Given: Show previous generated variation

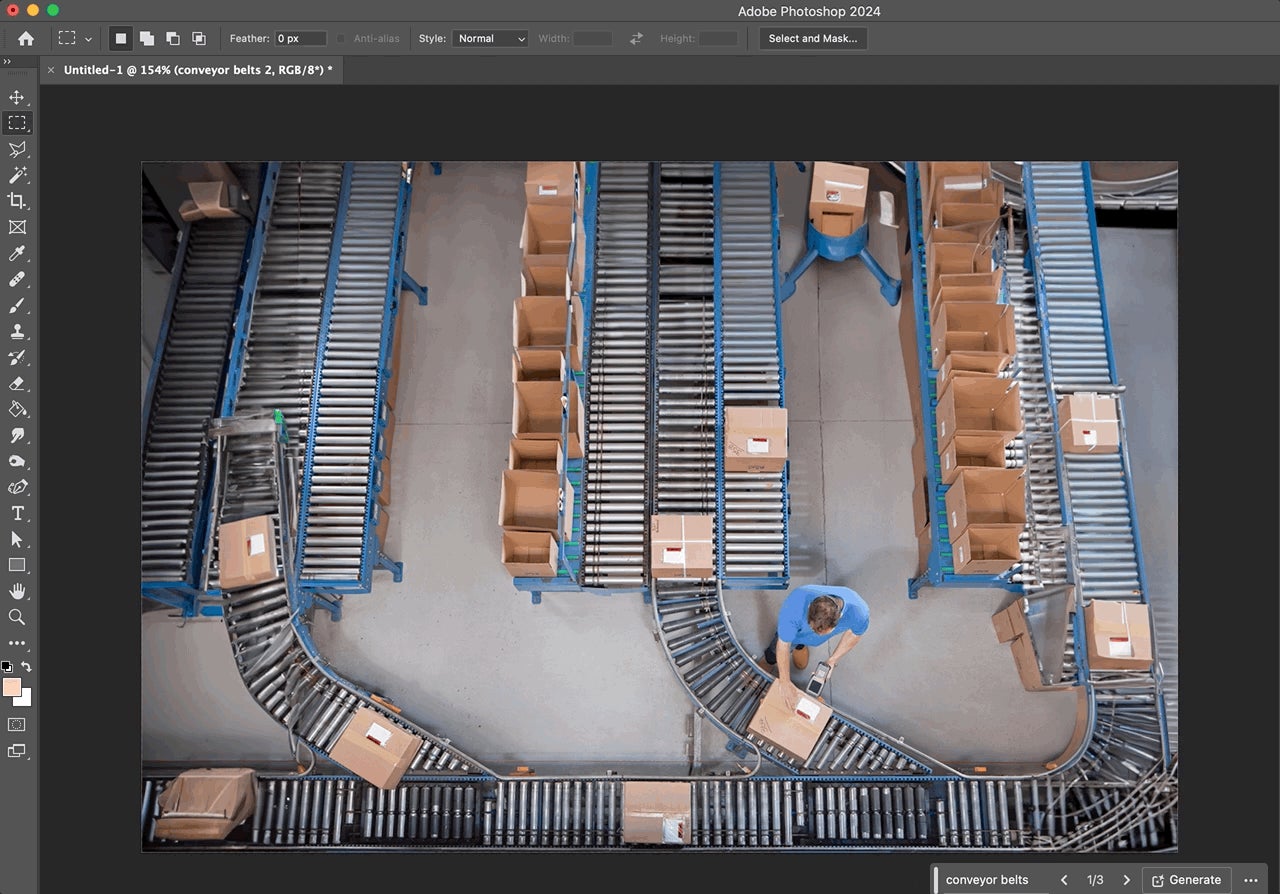Looking at the screenshot, I should 1064,880.
